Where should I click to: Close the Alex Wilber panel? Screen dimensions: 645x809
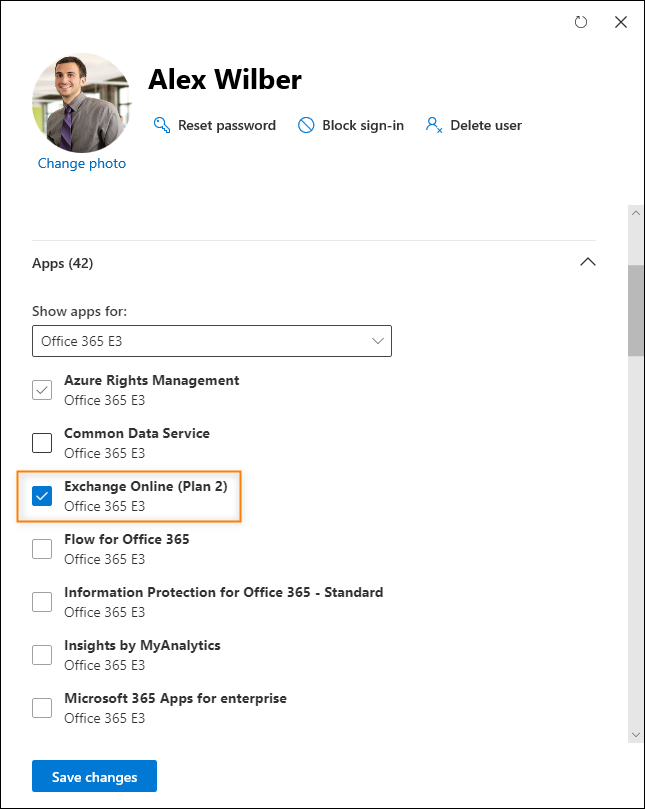click(621, 22)
